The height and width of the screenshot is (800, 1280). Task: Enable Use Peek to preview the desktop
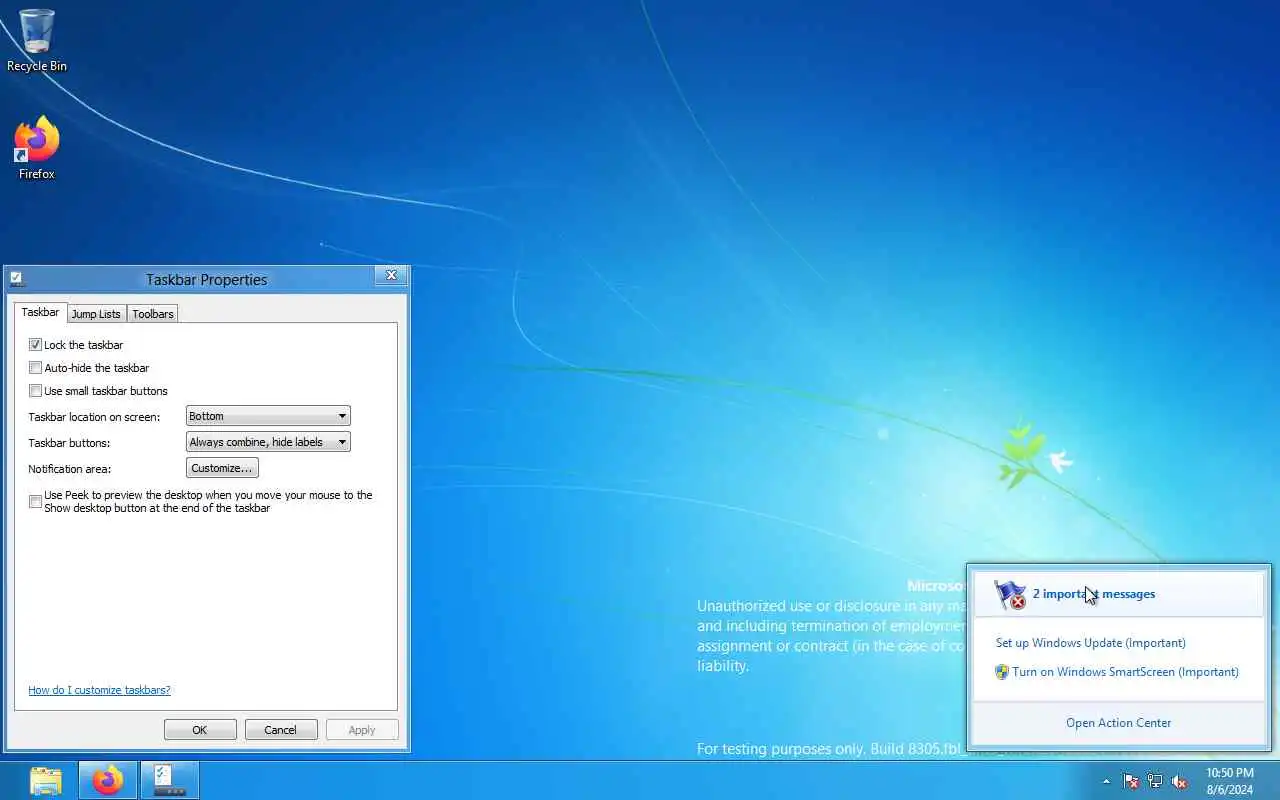pyautogui.click(x=36, y=502)
